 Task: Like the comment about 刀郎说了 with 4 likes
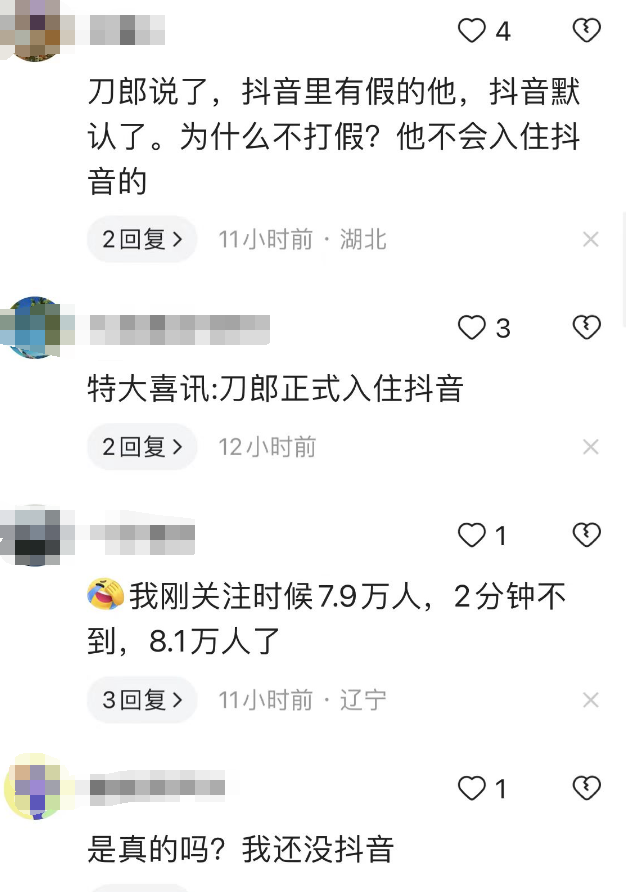[x=472, y=31]
